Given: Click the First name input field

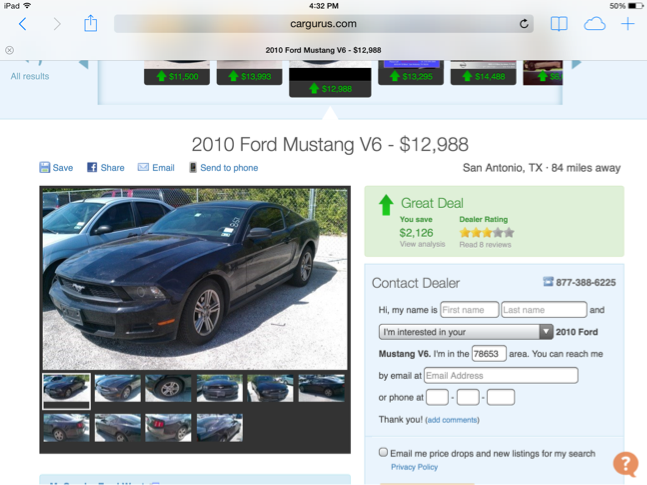Looking at the screenshot, I should [x=469, y=310].
